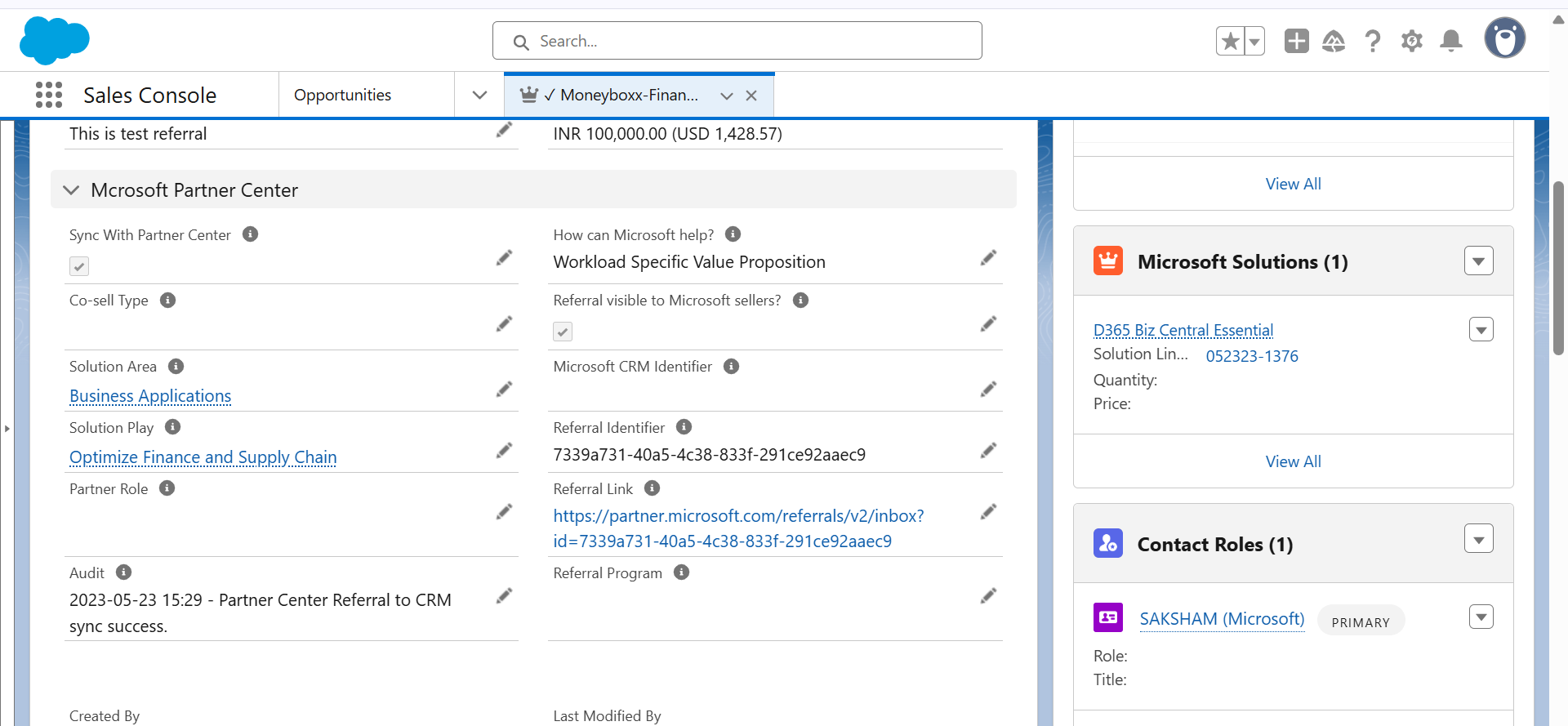Open the Opportunities navigation item
The image size is (1568, 726).
click(342, 95)
